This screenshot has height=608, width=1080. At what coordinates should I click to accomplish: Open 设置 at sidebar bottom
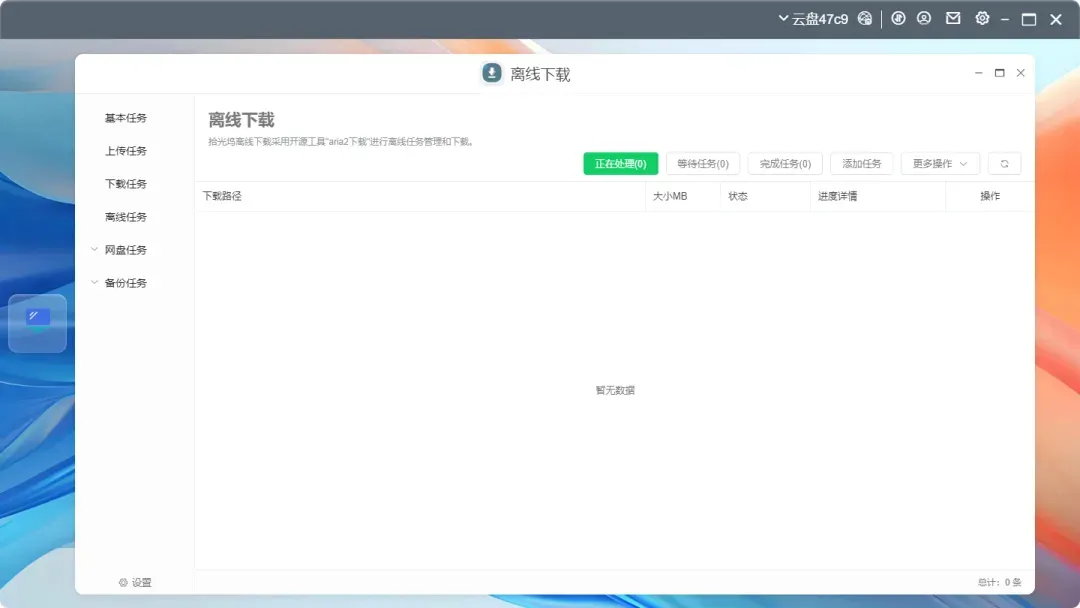(135, 583)
